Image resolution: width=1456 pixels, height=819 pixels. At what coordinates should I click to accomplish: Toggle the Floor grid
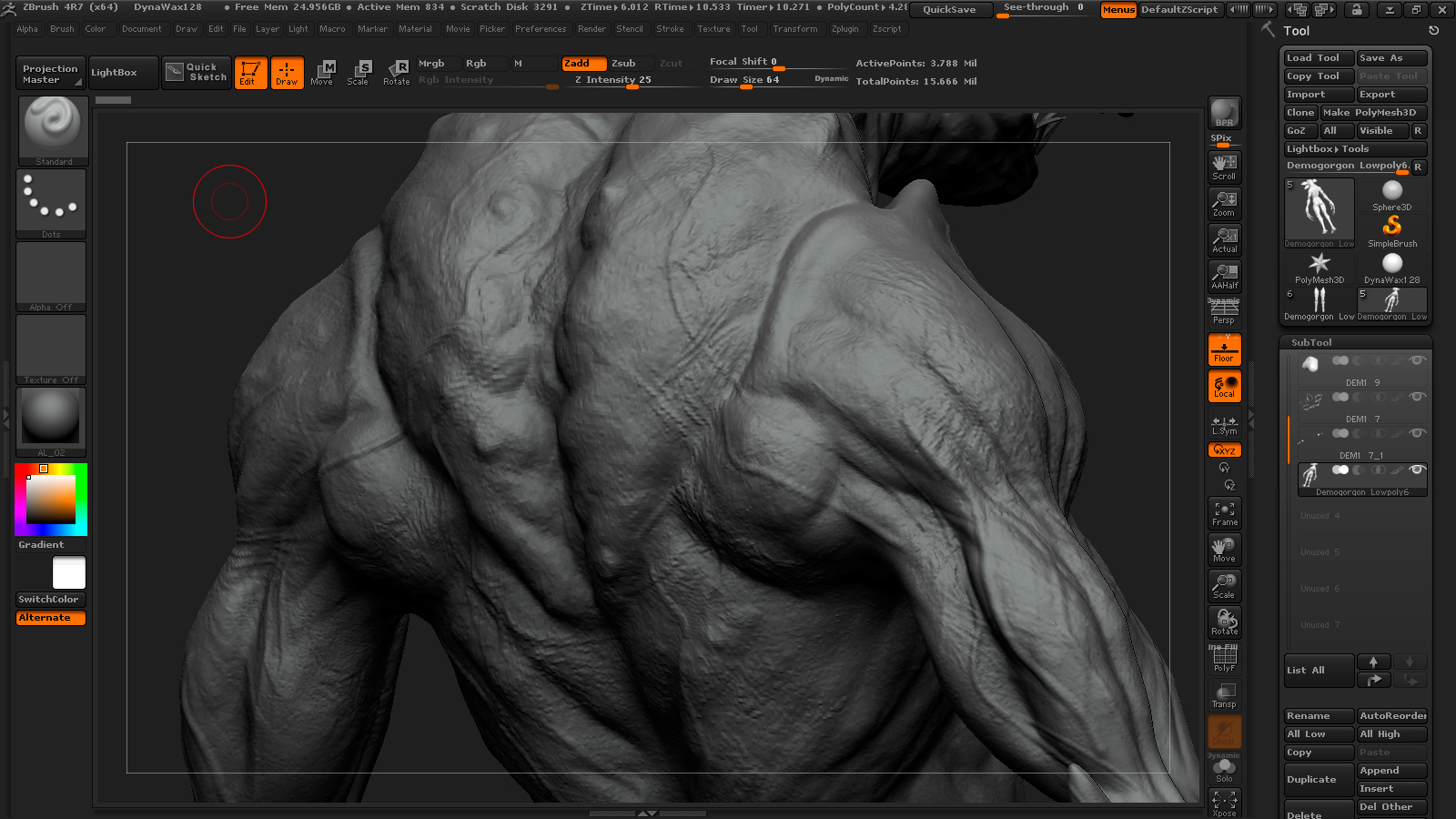(x=1224, y=349)
